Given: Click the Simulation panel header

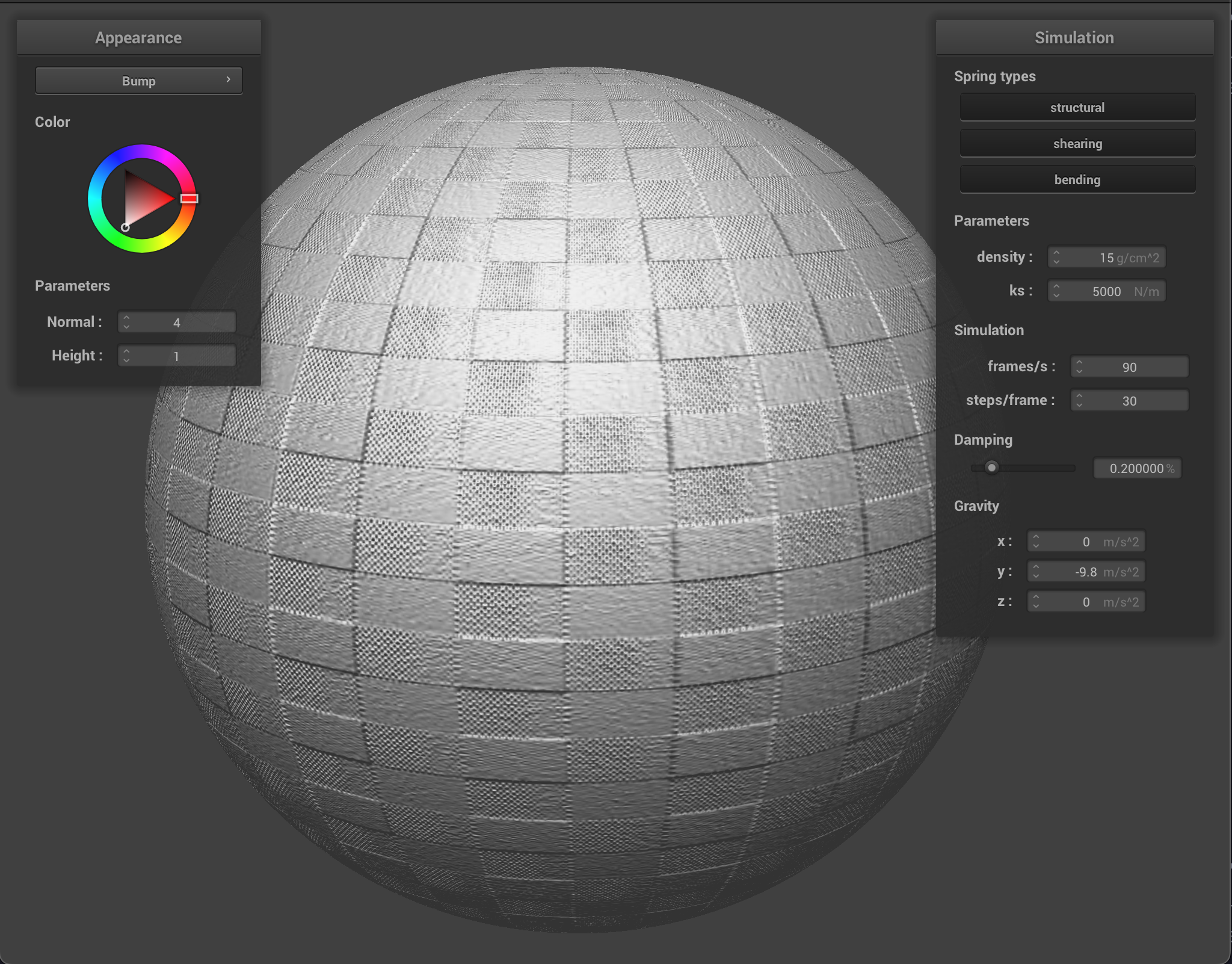Looking at the screenshot, I should point(1074,37).
